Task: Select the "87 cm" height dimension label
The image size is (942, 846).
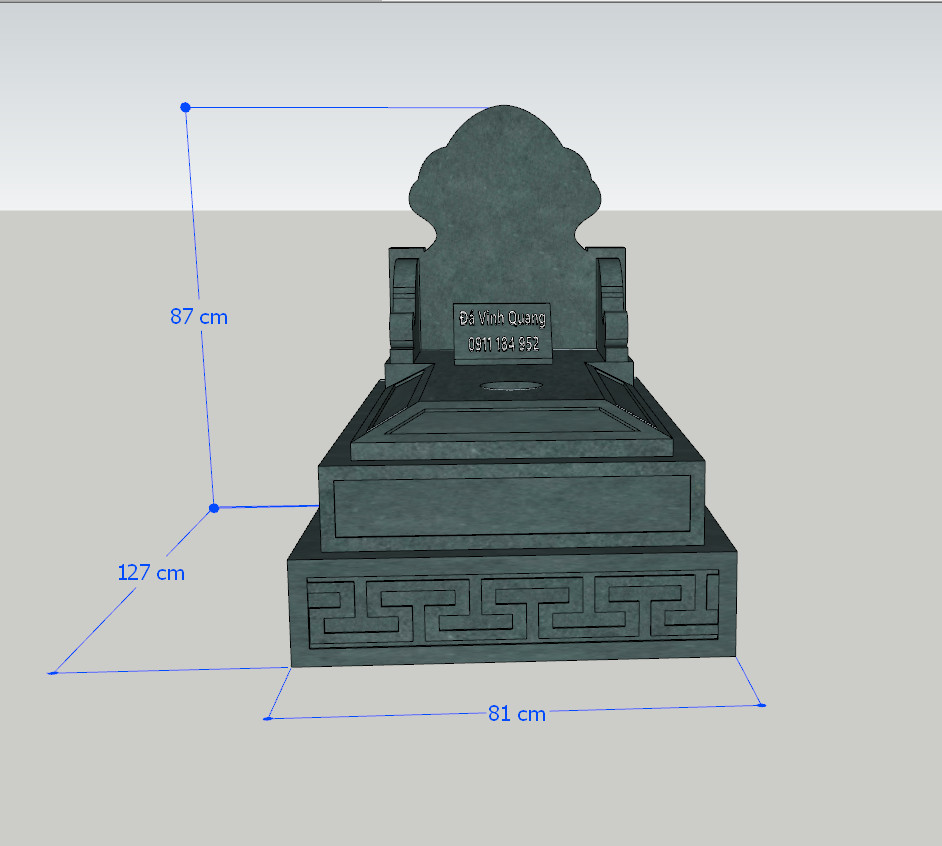Action: [x=199, y=316]
